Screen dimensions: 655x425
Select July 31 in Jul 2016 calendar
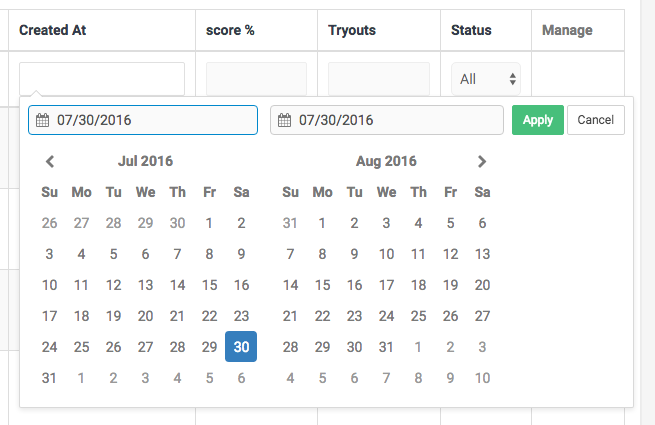click(x=49, y=378)
